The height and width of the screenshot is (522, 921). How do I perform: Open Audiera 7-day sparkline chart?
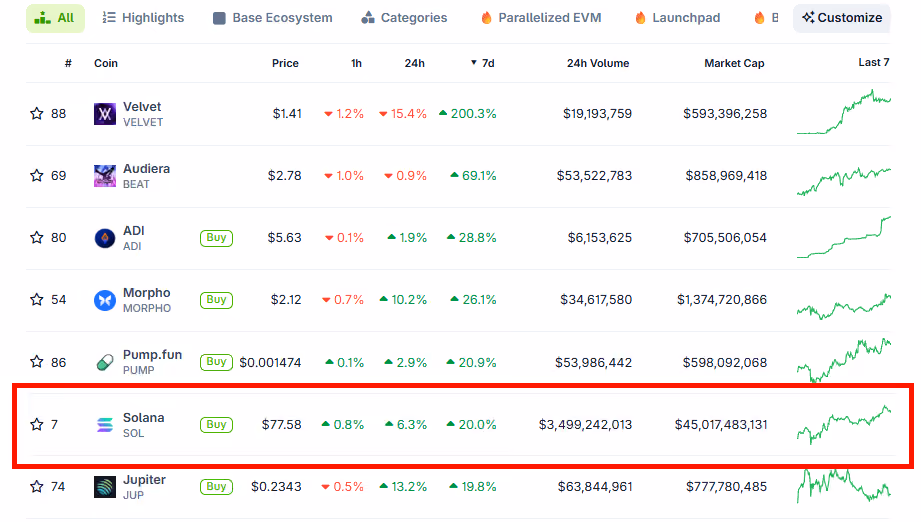point(843,181)
